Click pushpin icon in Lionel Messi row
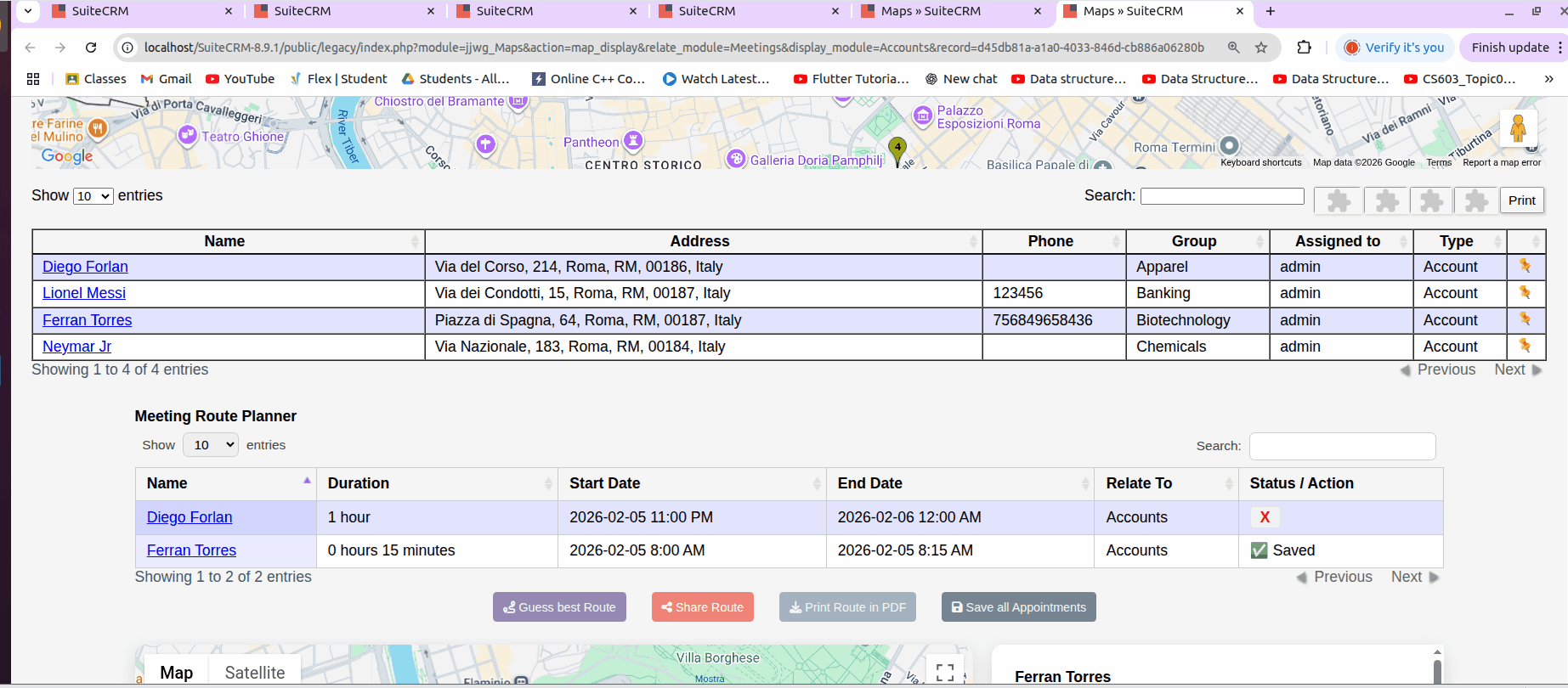The height and width of the screenshot is (688, 1568). click(1525, 292)
